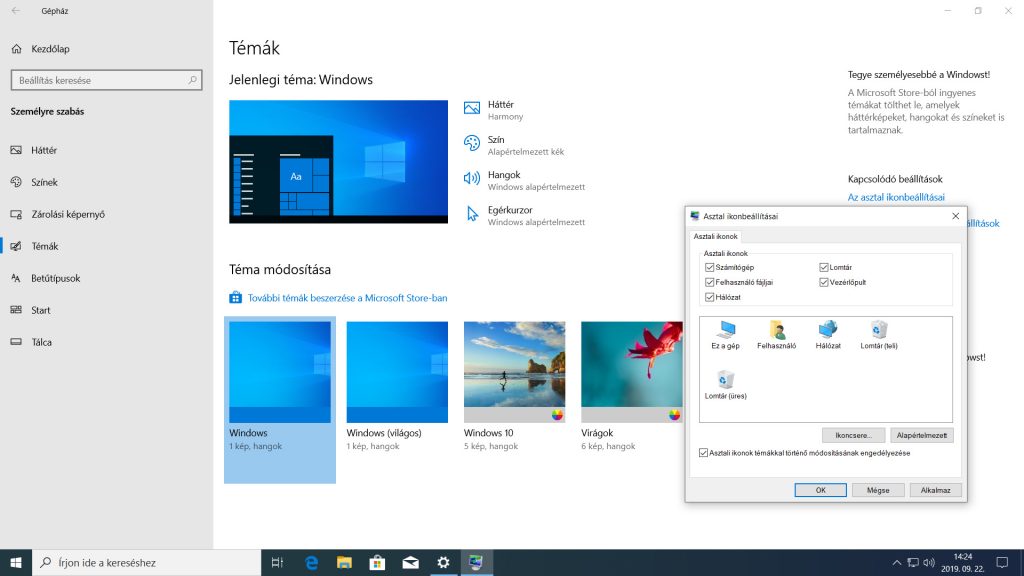Click the Alkalmaz button
This screenshot has width=1024, height=576.
(935, 490)
